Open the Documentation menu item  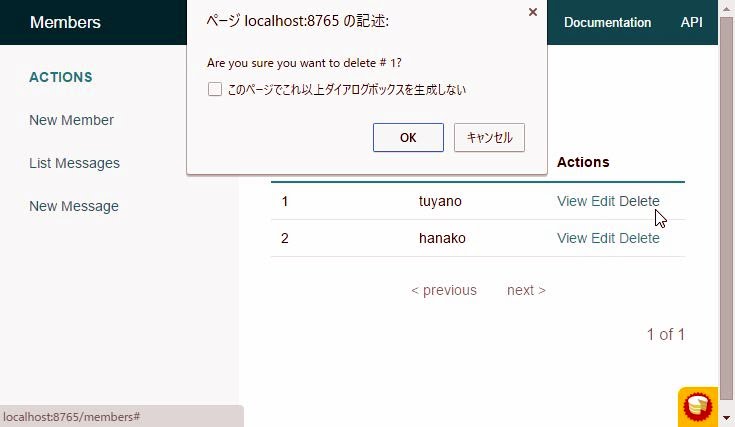(607, 22)
